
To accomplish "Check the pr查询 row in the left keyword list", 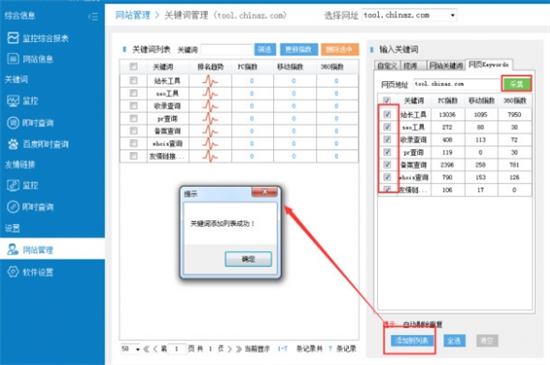I will (x=133, y=118).
